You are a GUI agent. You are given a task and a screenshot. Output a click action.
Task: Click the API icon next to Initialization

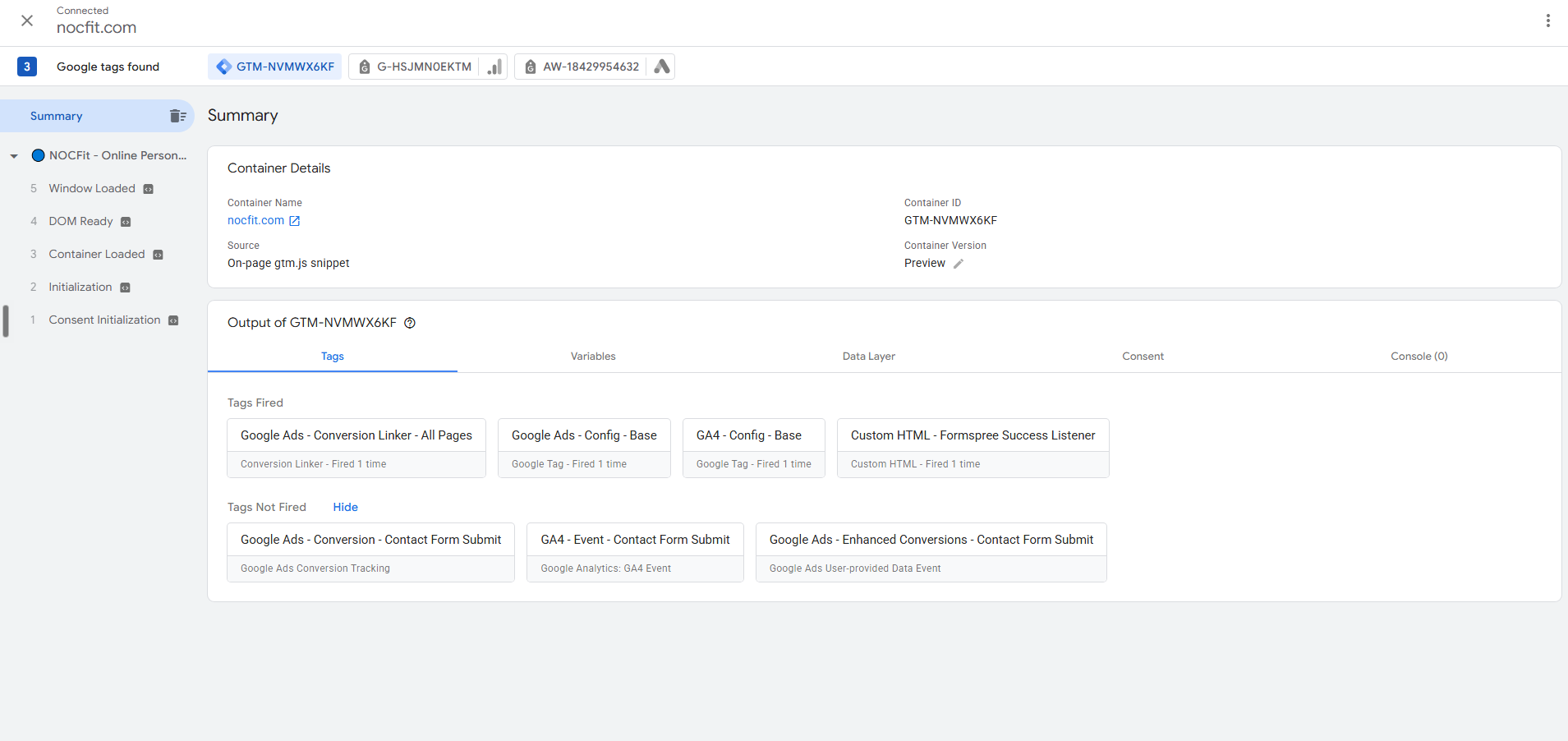pos(126,288)
